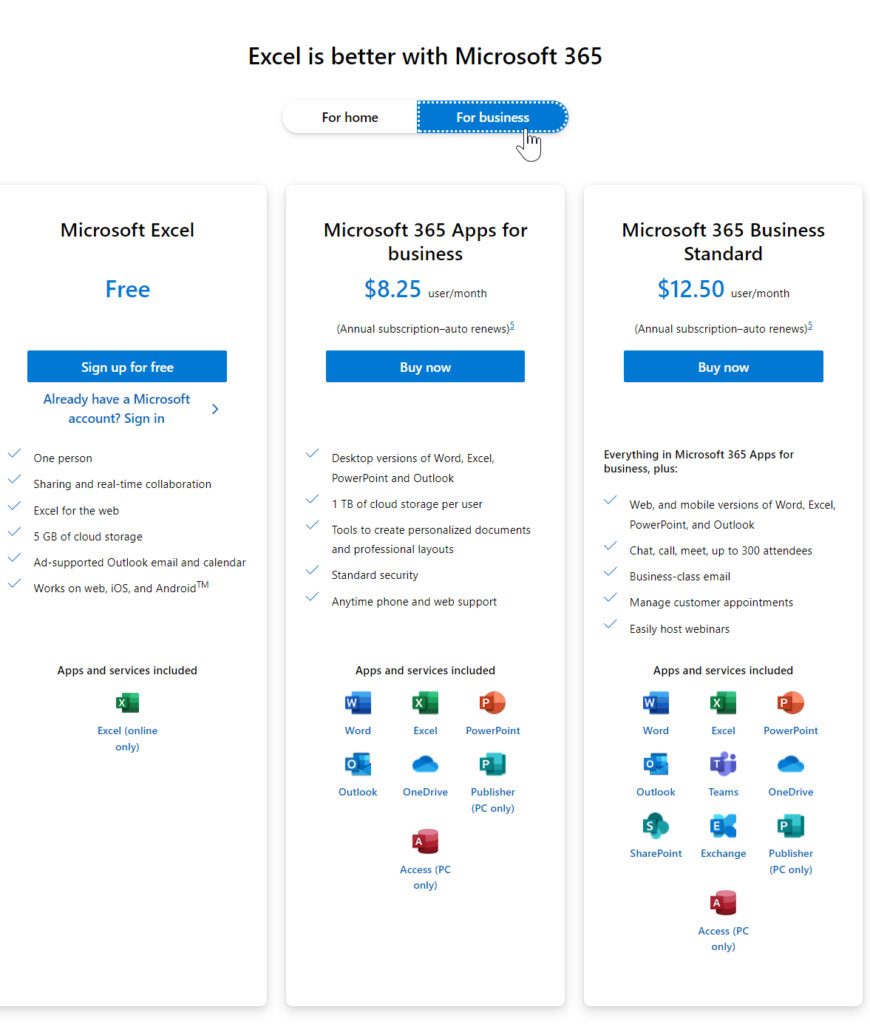Click the 'Microsoft Excel' plan title

(127, 230)
